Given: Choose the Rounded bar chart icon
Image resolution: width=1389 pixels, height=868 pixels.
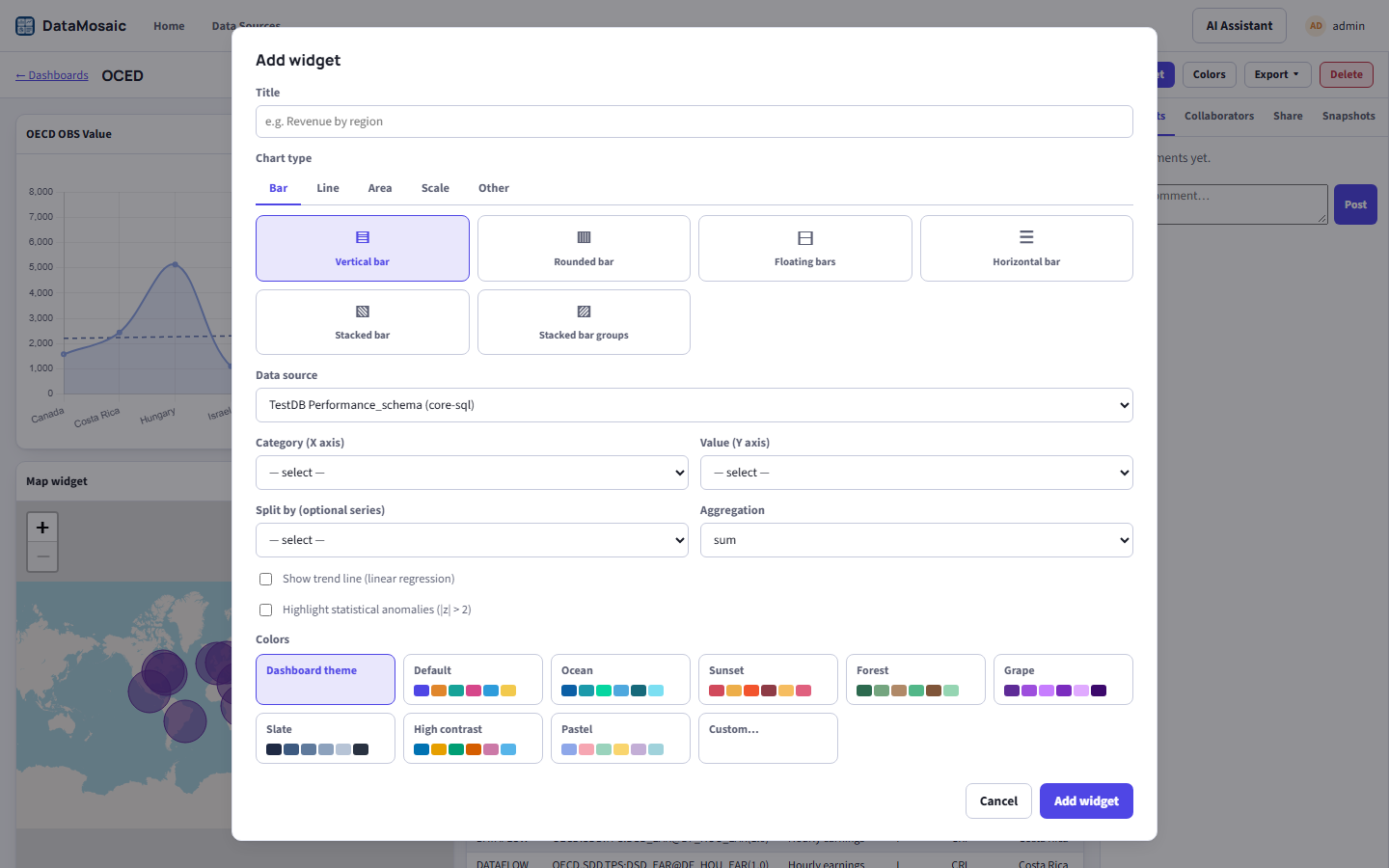Looking at the screenshot, I should 584,237.
